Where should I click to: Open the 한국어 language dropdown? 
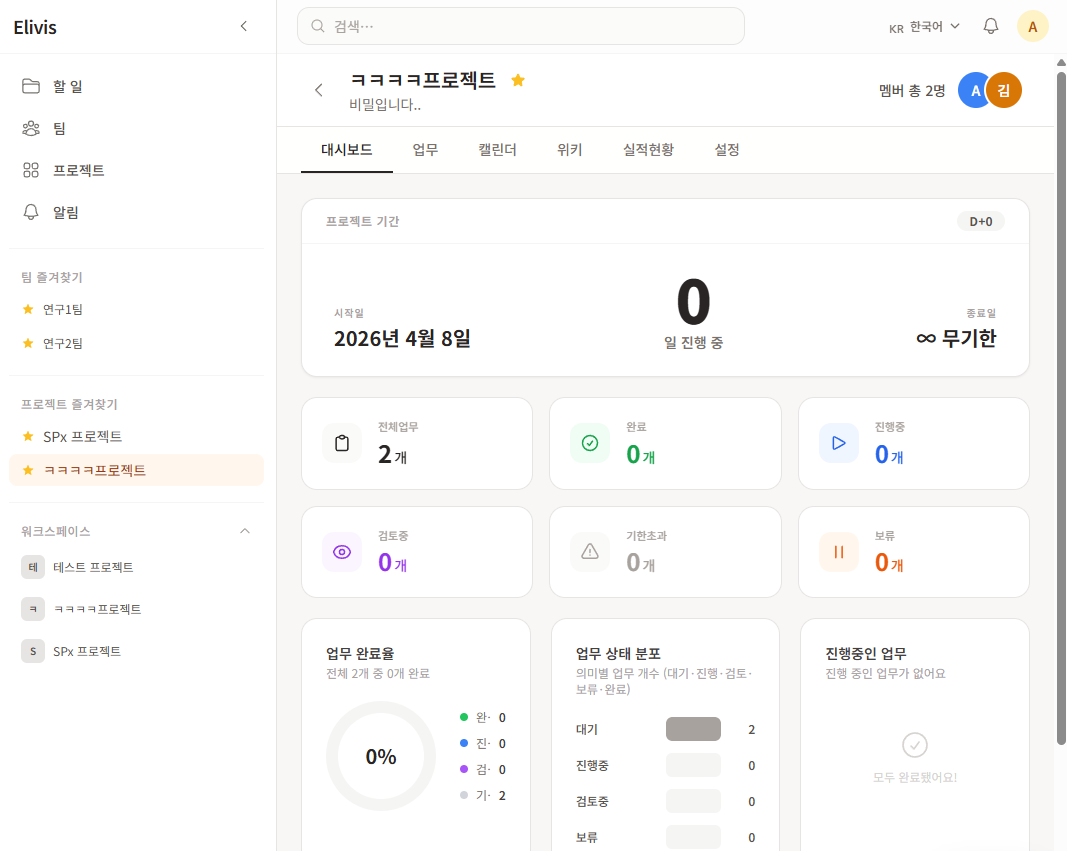coord(924,27)
